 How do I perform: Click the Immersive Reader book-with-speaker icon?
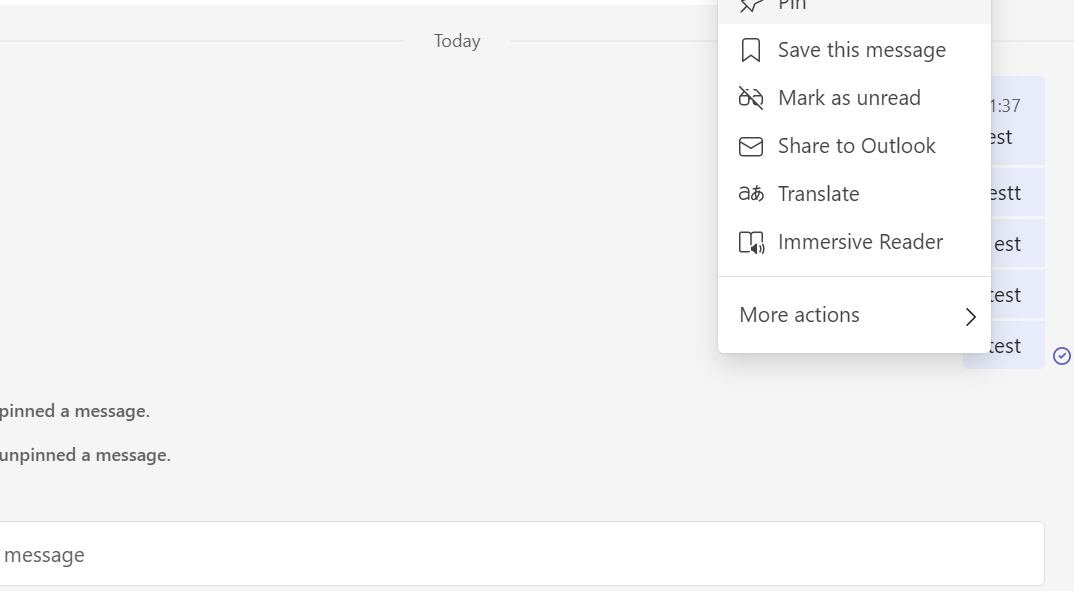pyautogui.click(x=751, y=241)
